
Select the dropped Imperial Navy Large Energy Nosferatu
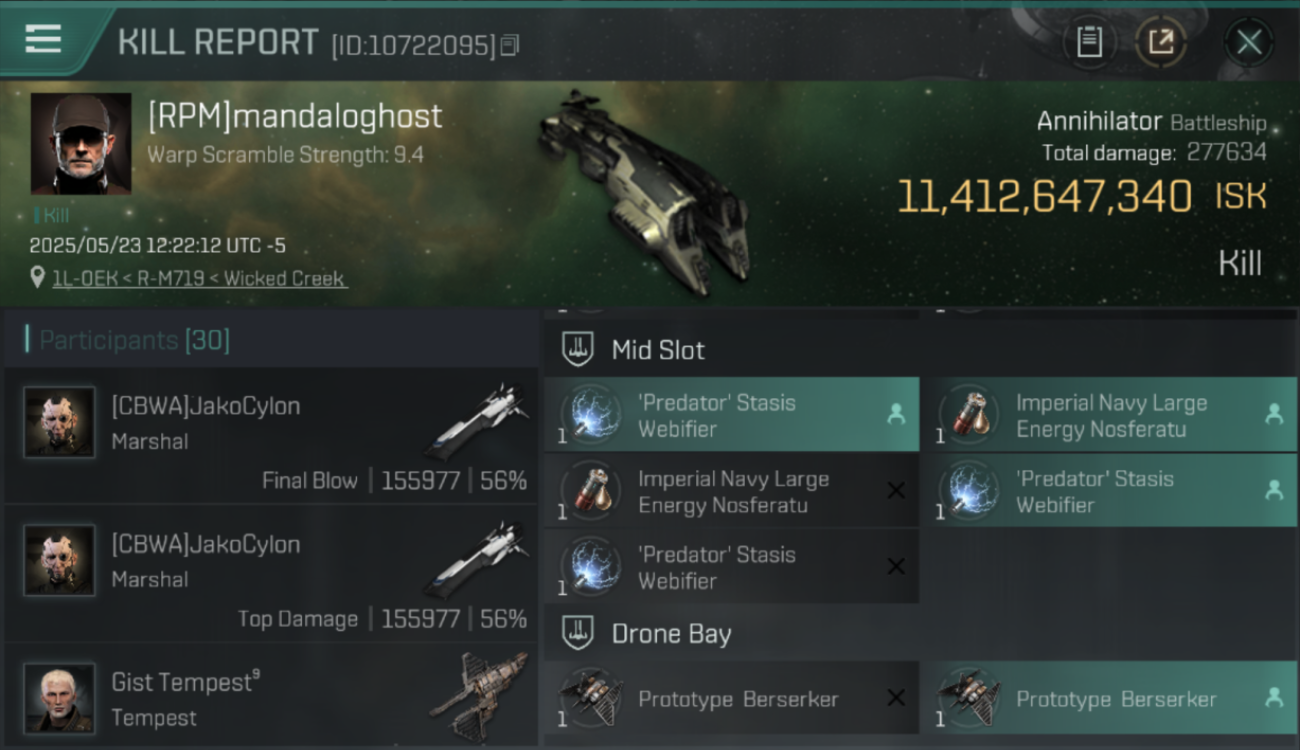[x=1110, y=415]
